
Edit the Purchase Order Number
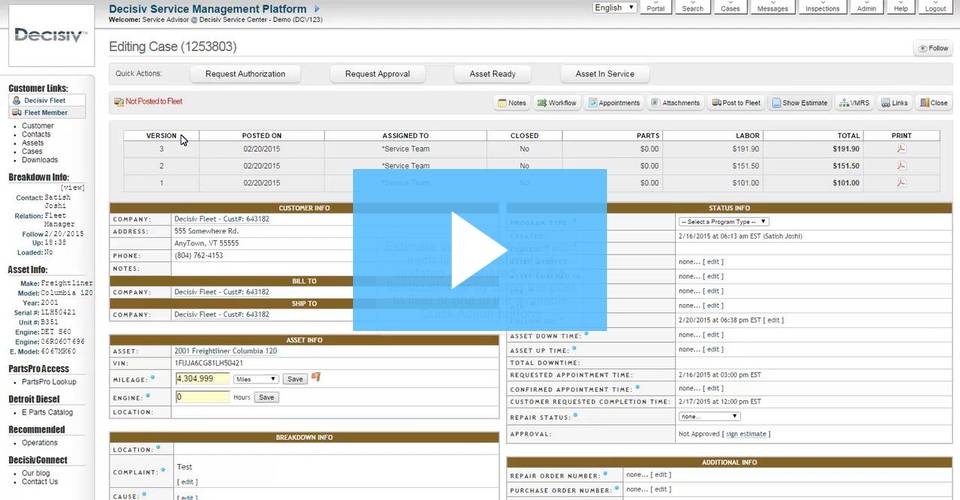click(661, 489)
